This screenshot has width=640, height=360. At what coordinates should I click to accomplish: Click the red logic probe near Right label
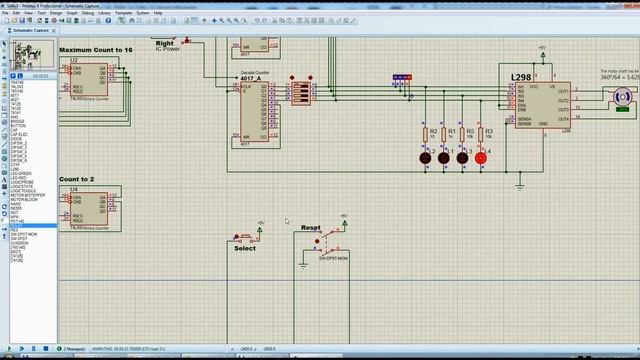[x=187, y=40]
